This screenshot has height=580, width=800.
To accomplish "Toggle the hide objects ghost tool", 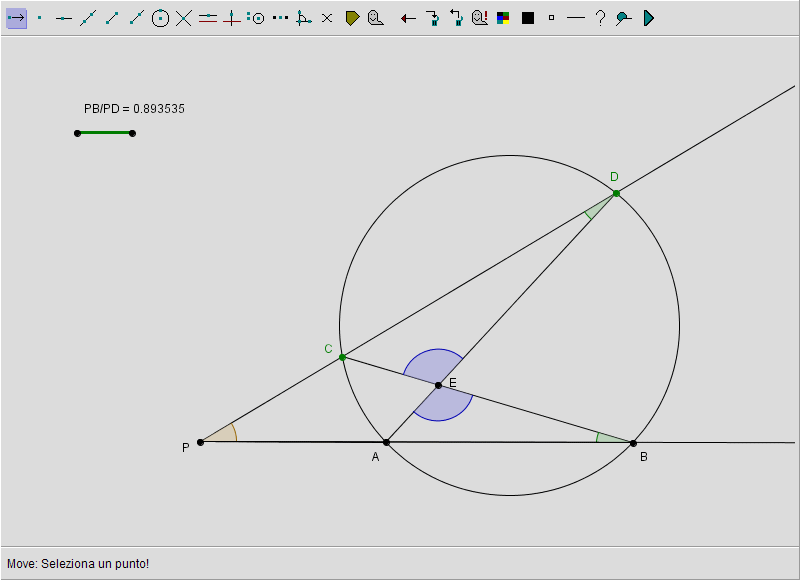I will [375, 18].
